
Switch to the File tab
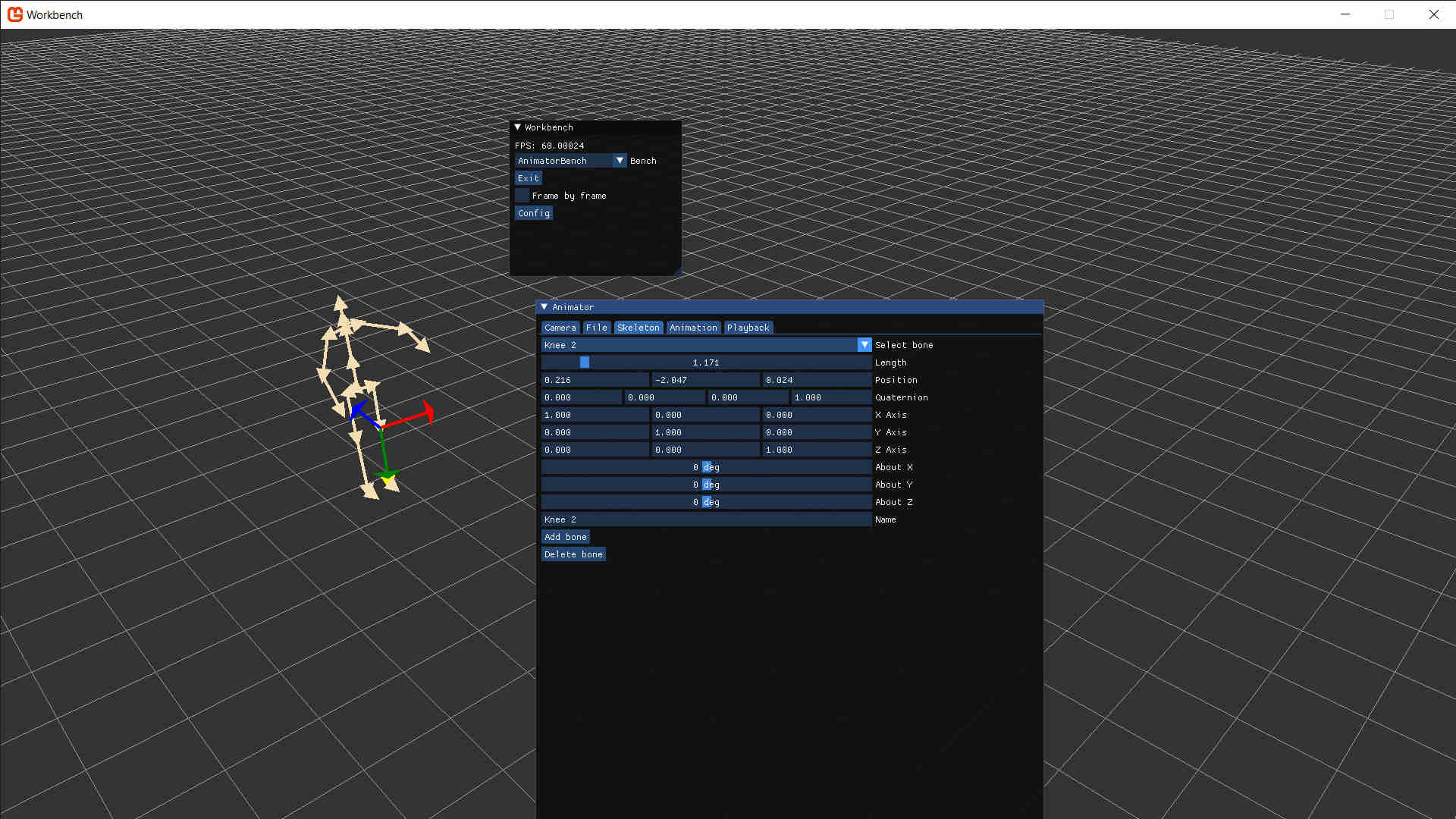(597, 328)
